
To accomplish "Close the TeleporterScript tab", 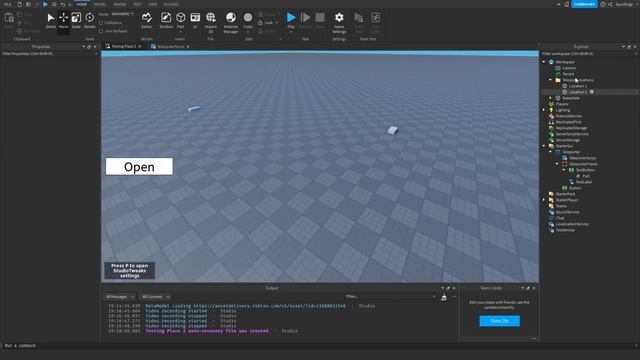I will [x=188, y=47].
